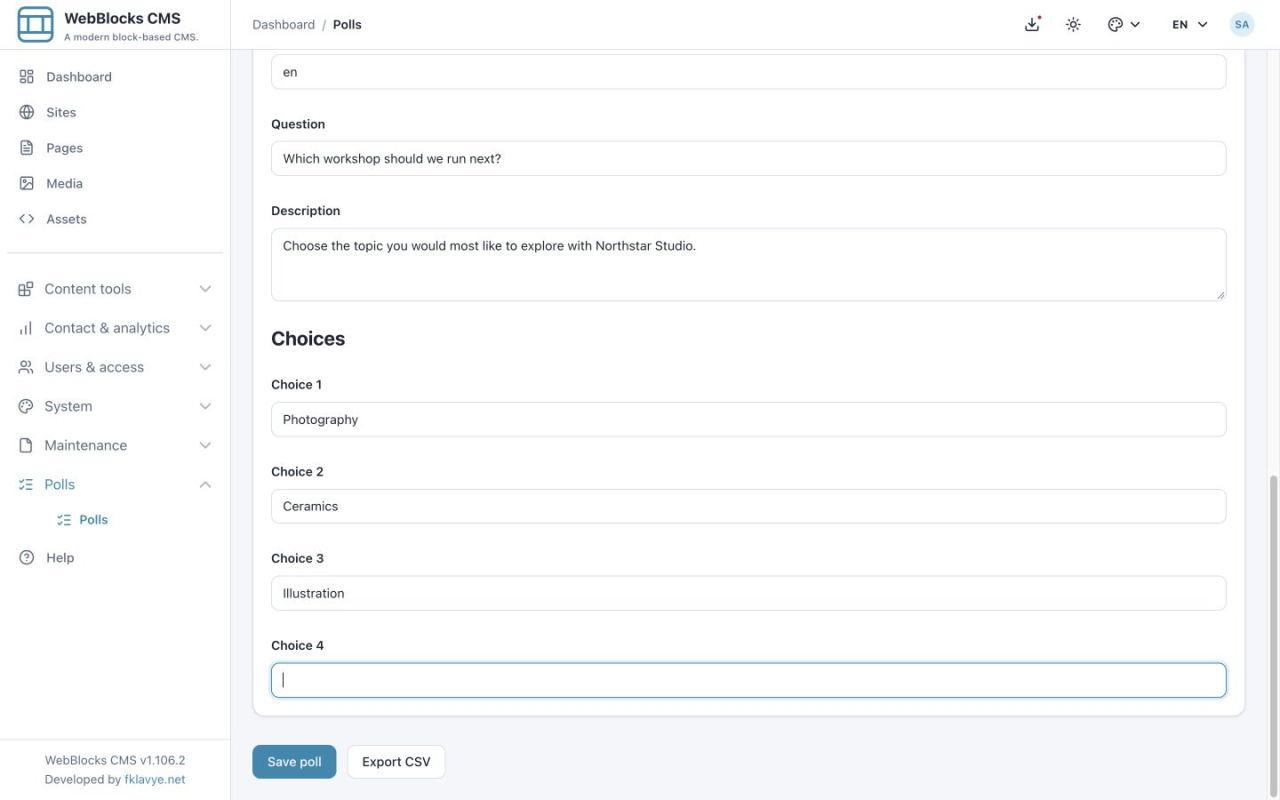The height and width of the screenshot is (800, 1280).
Task: Click into the Description text area
Action: pos(748,264)
